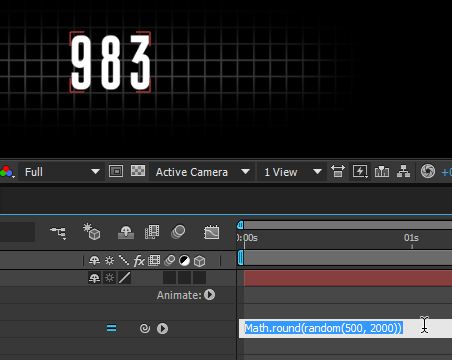Toggle the Transparency Grid checkerboard icon
Screen dimensions: 452x360
138,171
